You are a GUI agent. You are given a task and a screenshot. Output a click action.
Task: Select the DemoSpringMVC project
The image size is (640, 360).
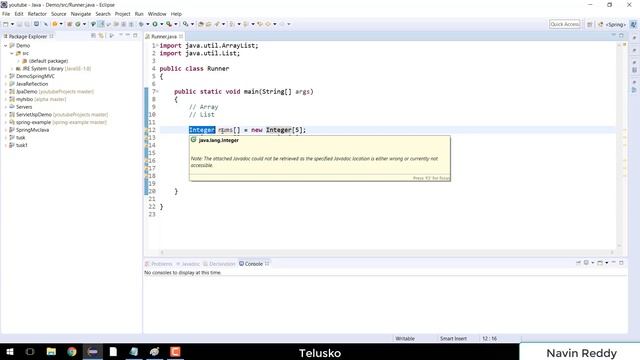pos(32,76)
